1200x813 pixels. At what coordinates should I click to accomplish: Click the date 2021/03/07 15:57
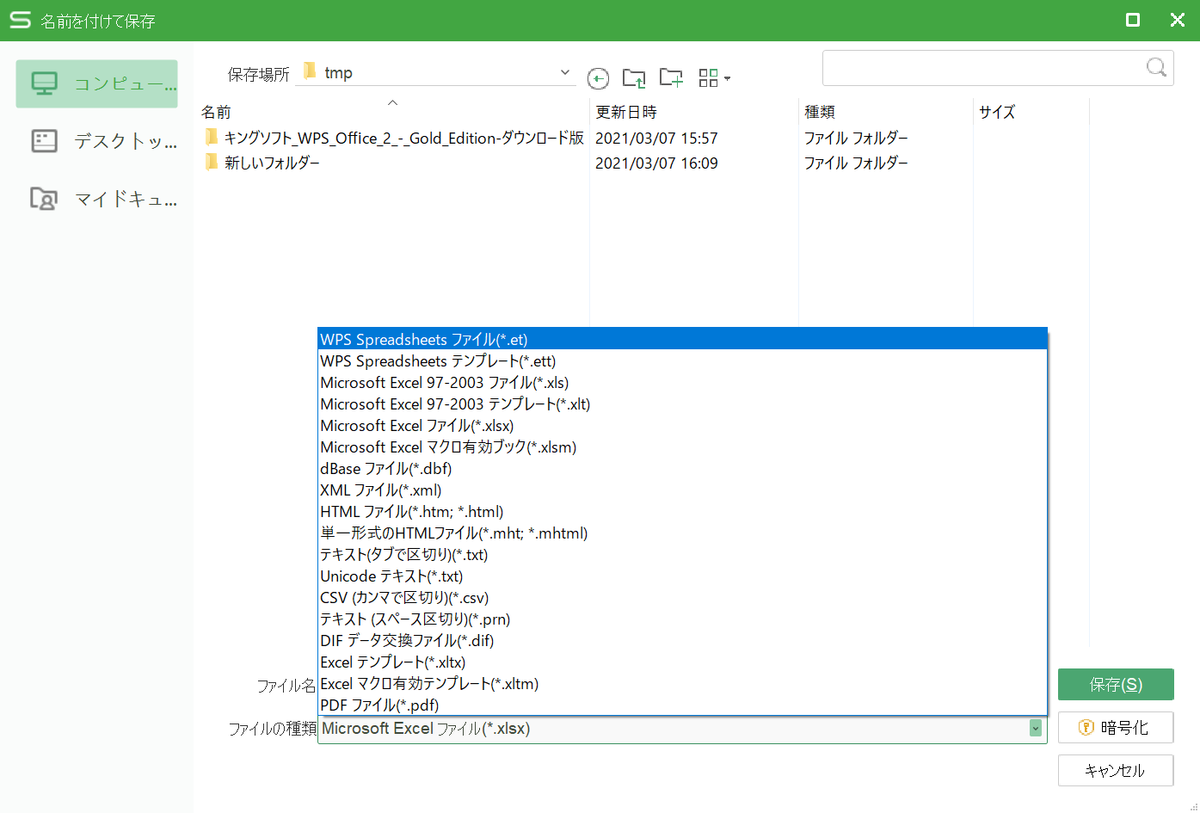[657, 138]
